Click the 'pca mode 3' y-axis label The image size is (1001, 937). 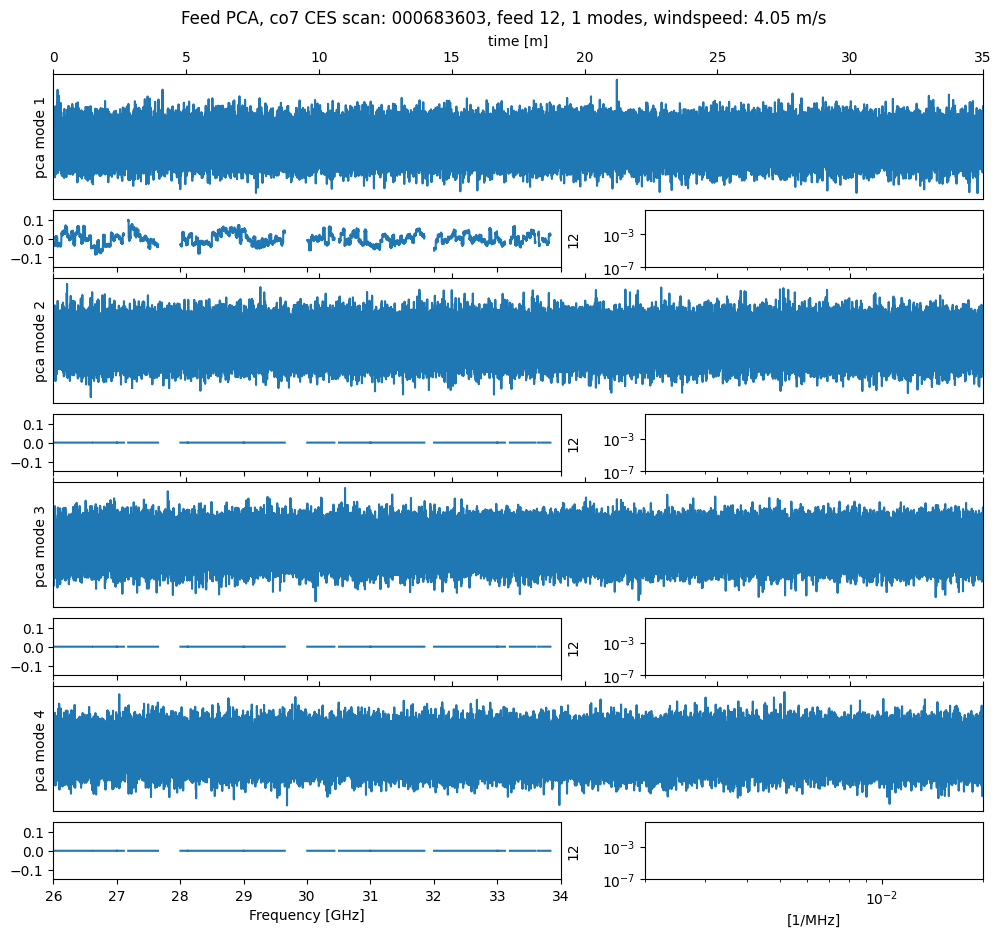[41, 545]
